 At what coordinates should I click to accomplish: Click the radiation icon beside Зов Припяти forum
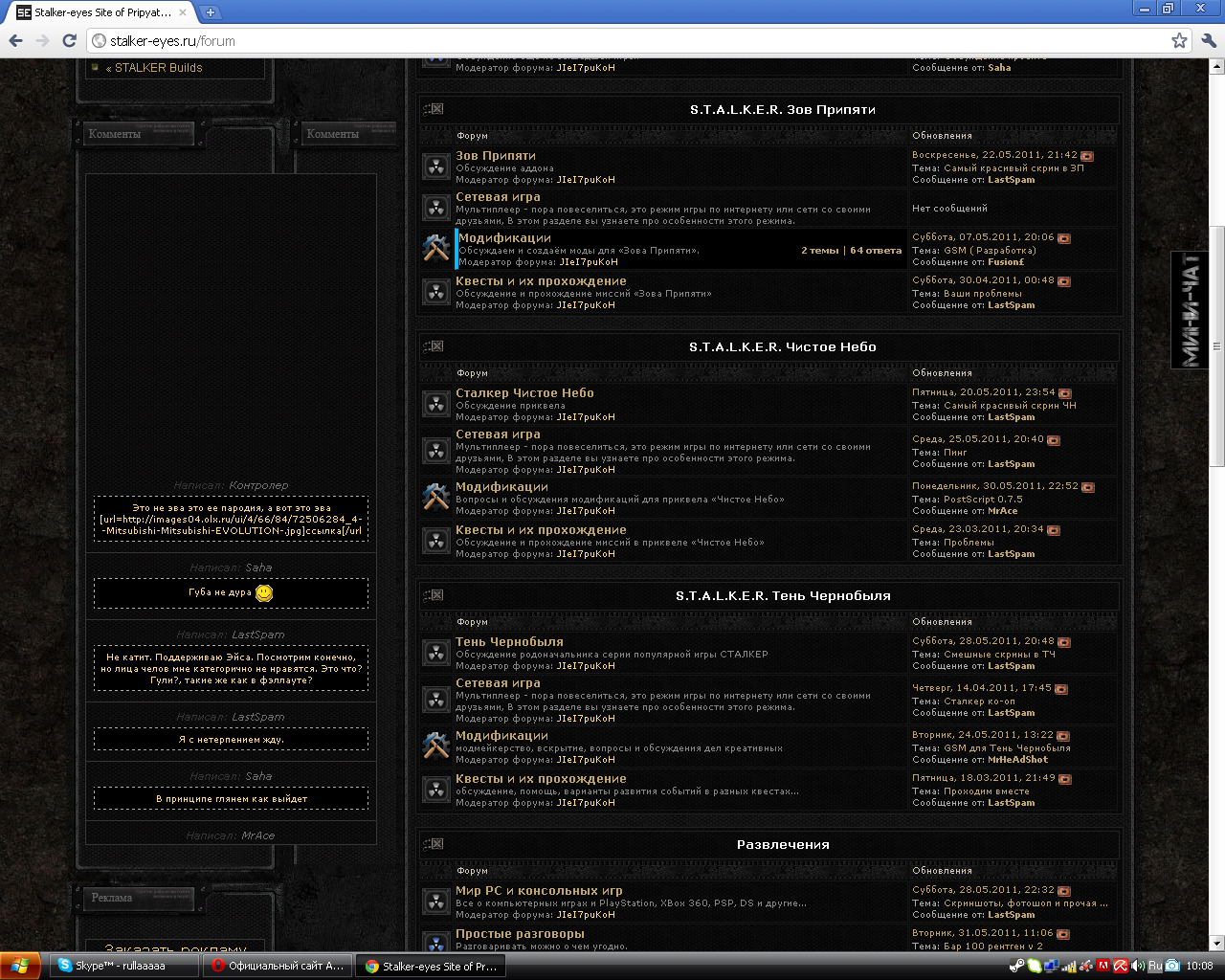436,167
